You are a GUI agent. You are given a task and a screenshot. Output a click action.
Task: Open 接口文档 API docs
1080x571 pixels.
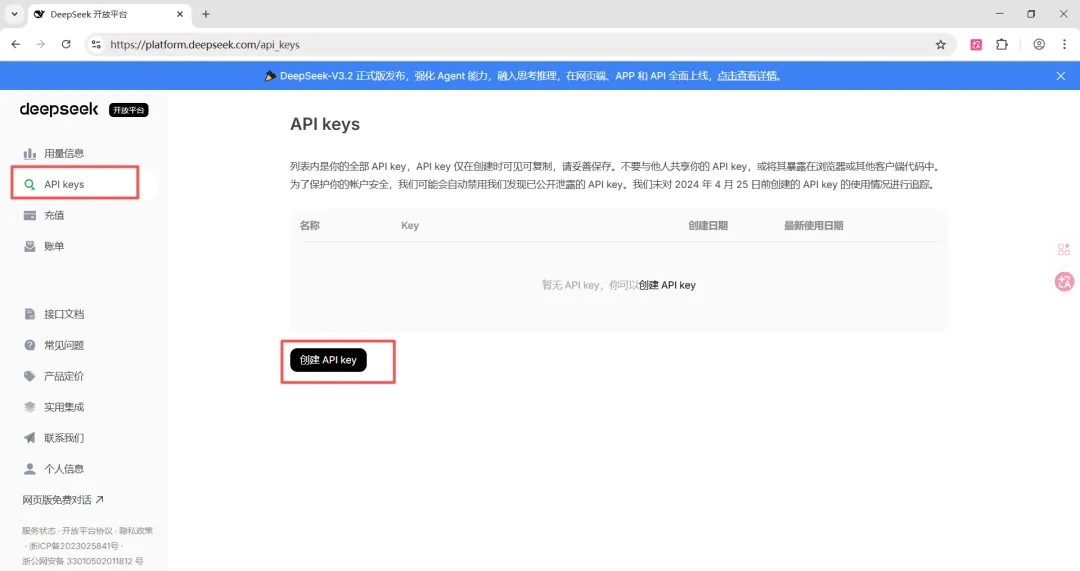point(63,314)
